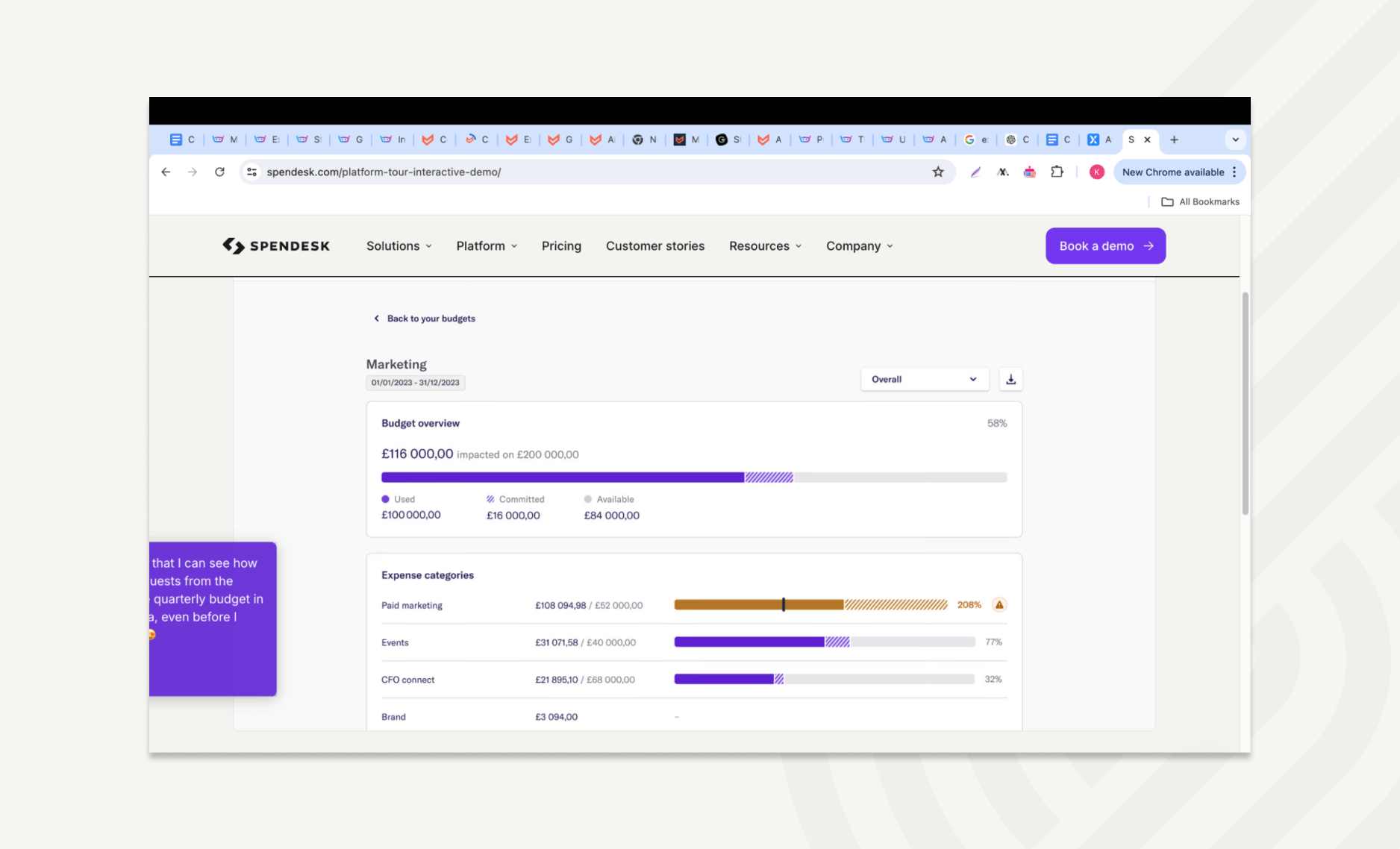Expand the Solutions menu
The width and height of the screenshot is (1400, 849).
(399, 246)
